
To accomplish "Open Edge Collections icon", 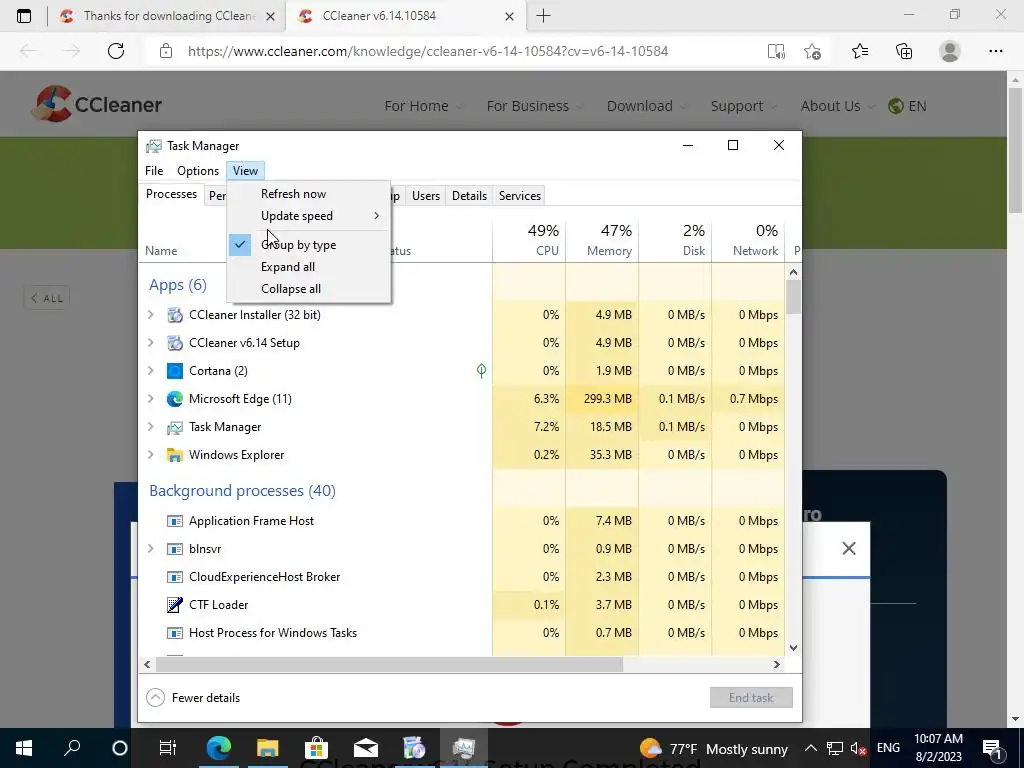I will point(904,51).
